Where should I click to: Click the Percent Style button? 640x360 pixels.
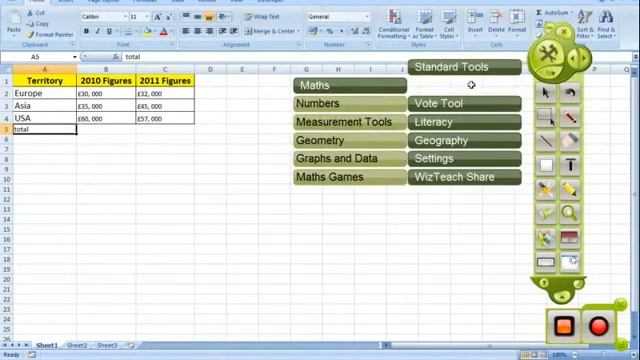[329, 31]
